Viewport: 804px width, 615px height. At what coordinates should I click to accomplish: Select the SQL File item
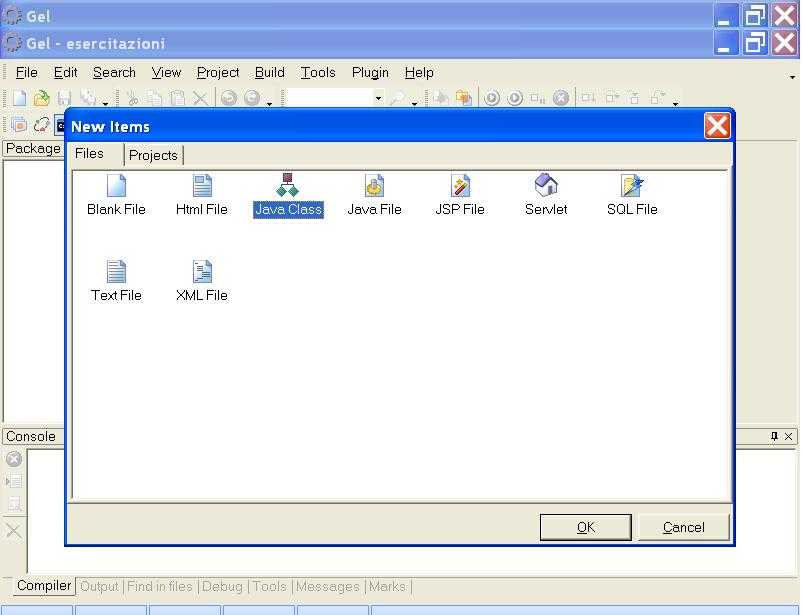click(632, 194)
